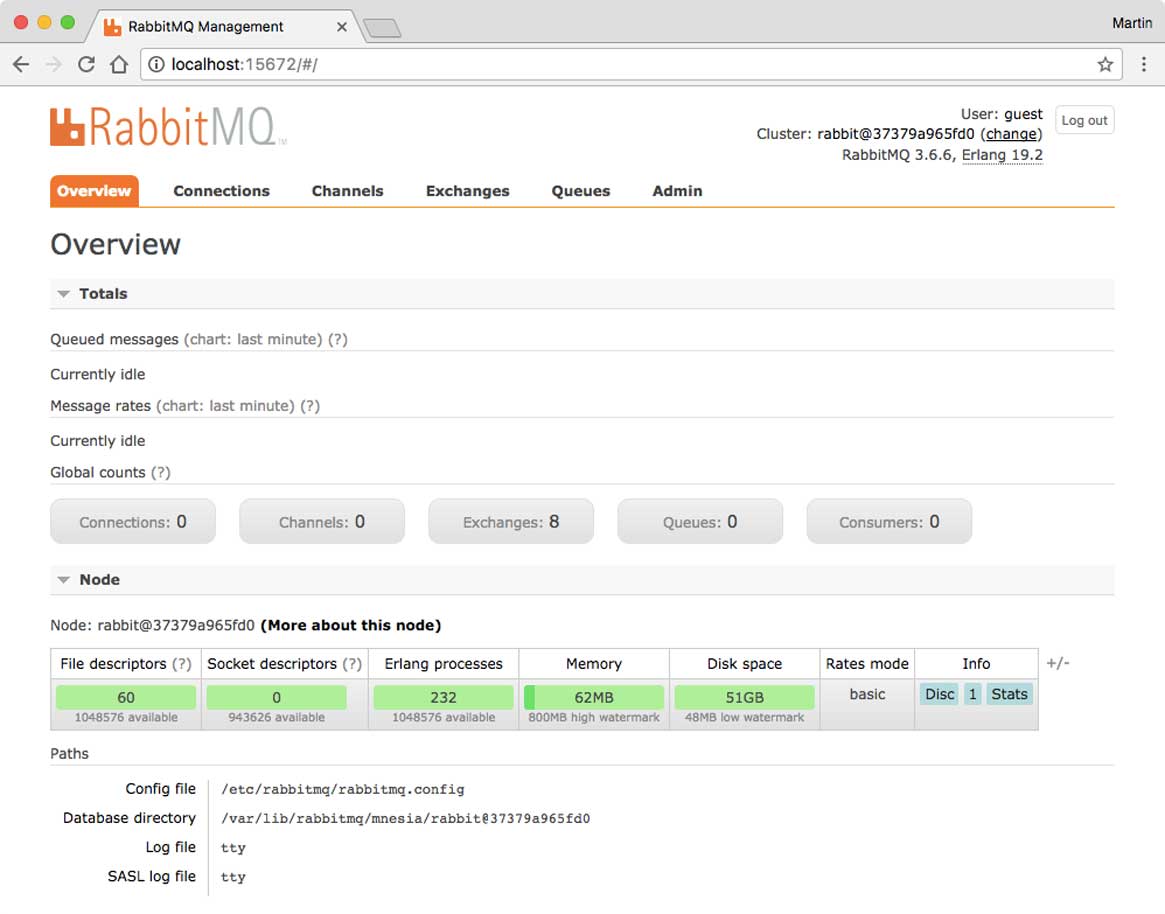Click the browser home icon
Image resolution: width=1165 pixels, height=914 pixels.
pos(118,65)
